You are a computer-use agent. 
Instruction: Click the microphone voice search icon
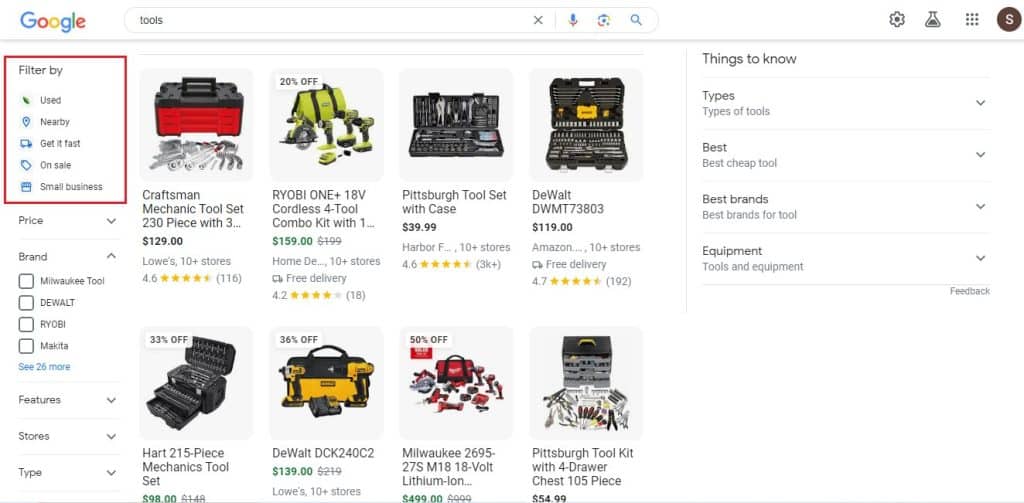[573, 20]
